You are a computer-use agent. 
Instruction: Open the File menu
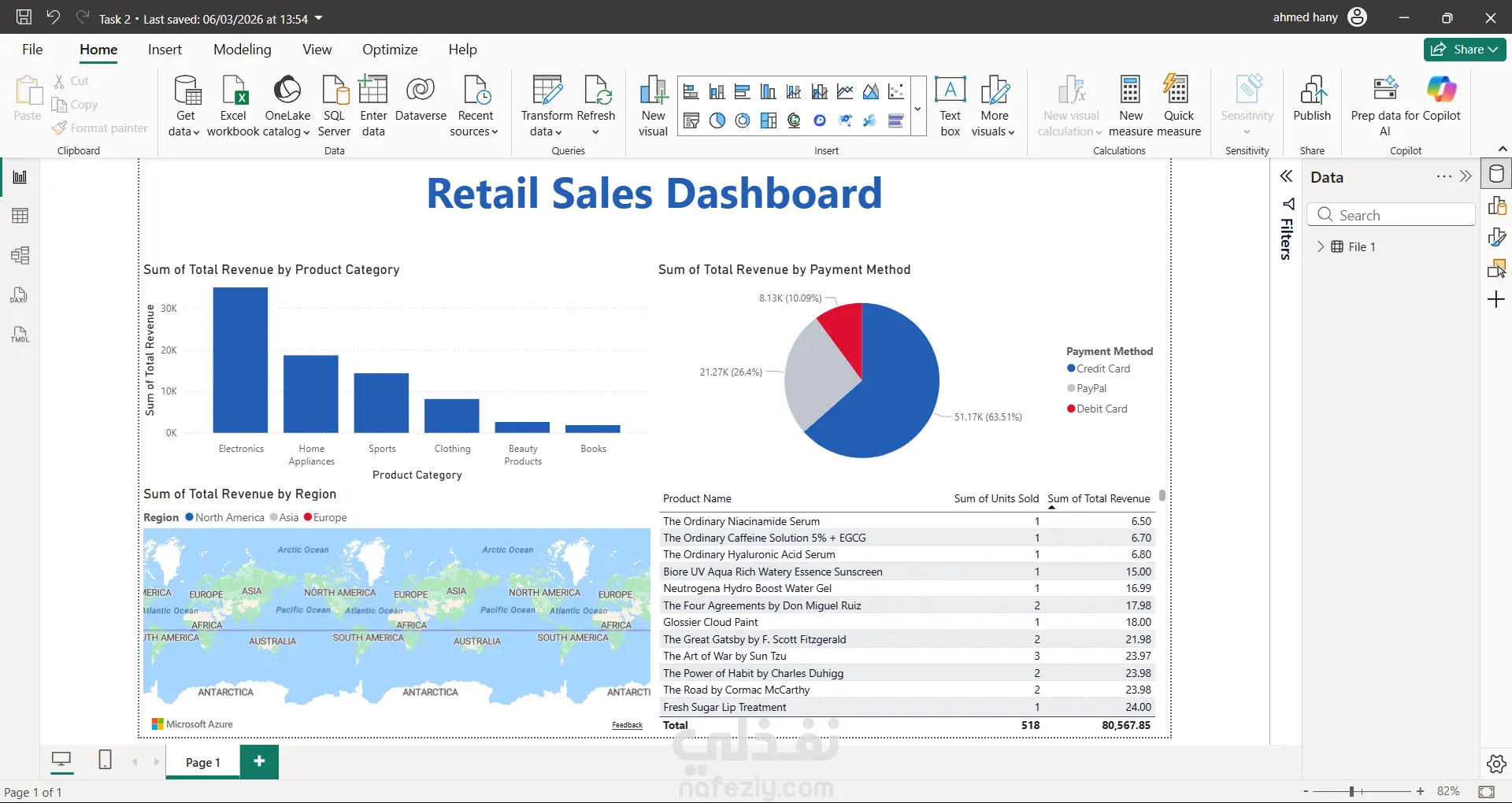[x=32, y=50]
